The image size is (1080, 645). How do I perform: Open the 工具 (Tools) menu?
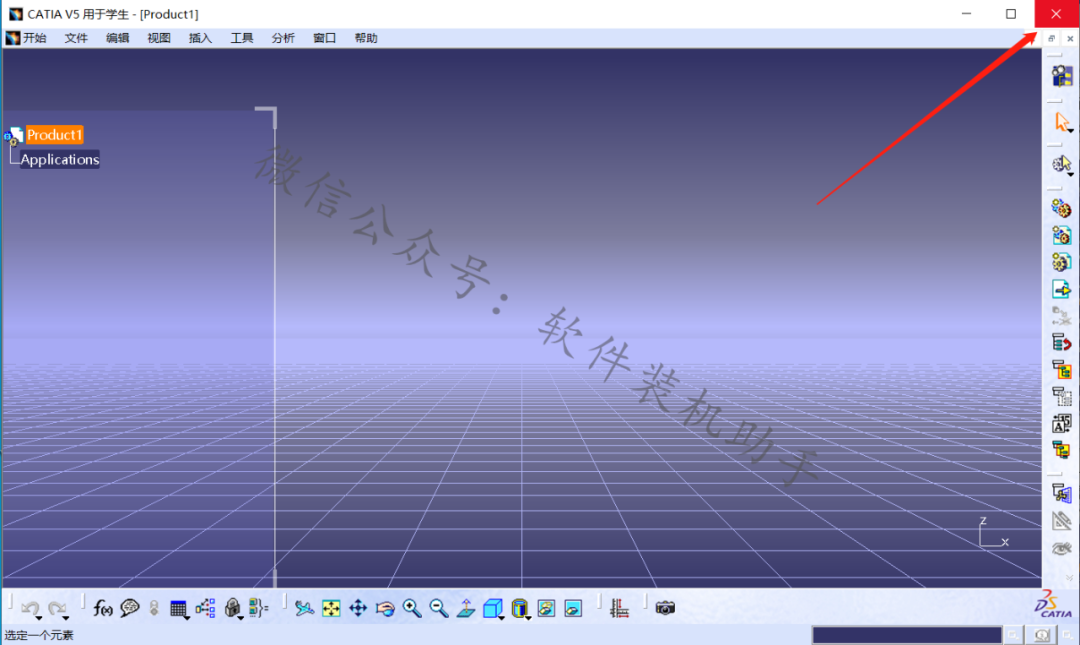pyautogui.click(x=242, y=38)
